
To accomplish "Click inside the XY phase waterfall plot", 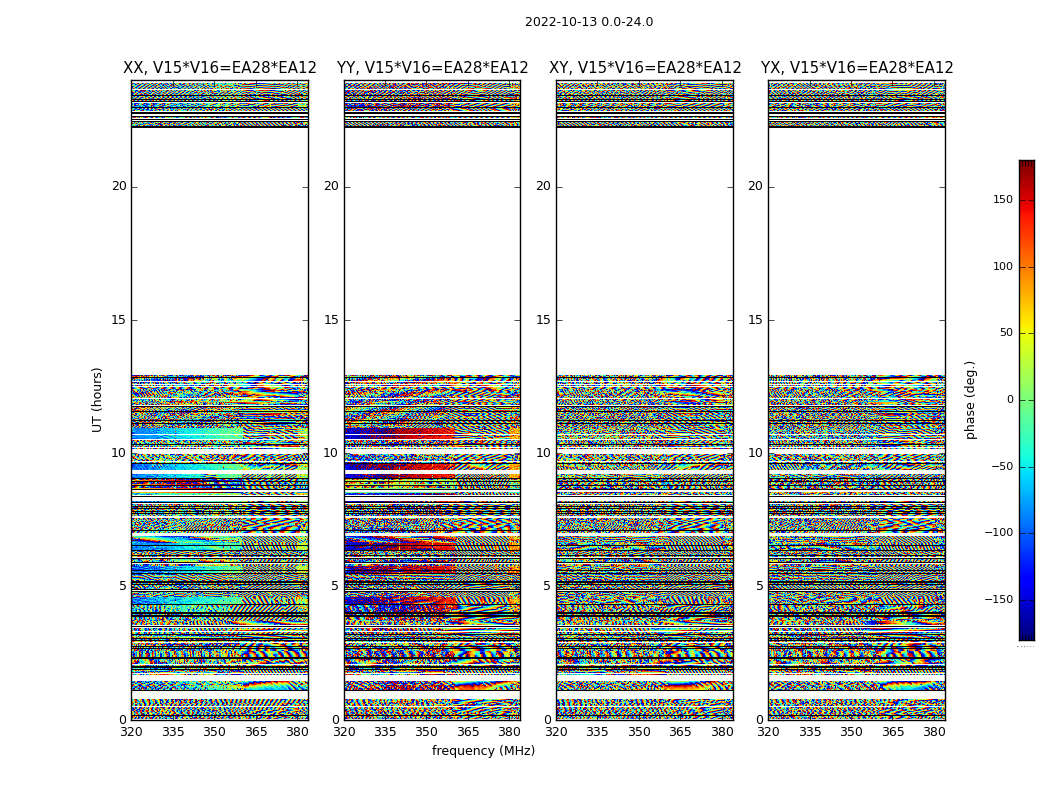I will pos(645,400).
